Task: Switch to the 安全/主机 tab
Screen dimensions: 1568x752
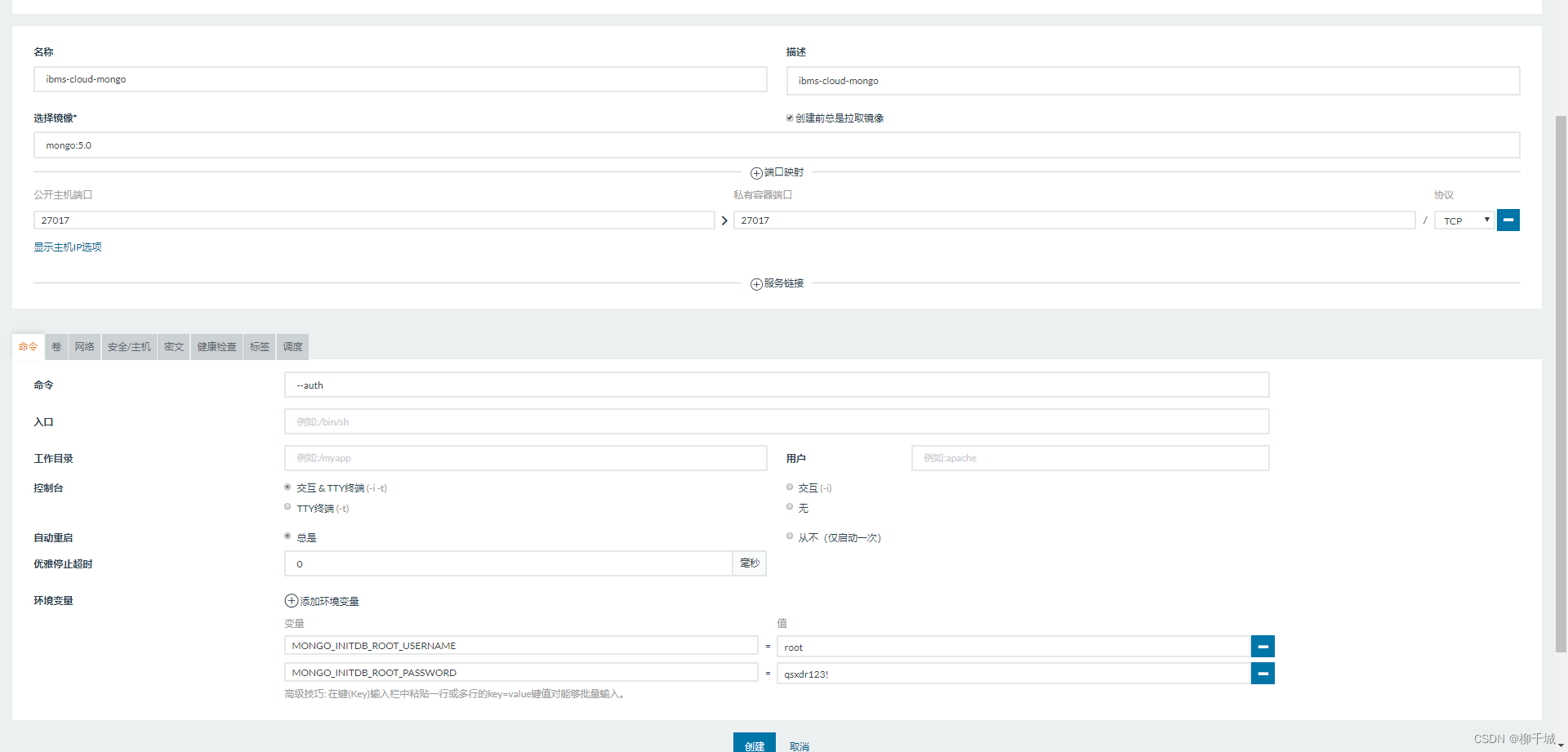Action: coord(129,347)
